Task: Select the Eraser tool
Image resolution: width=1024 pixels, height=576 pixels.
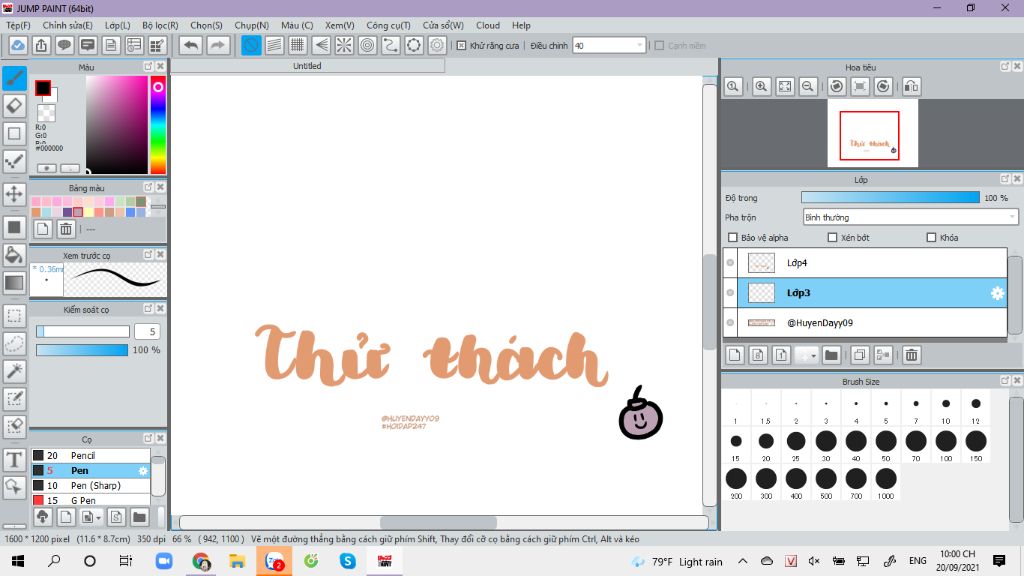Action: 14,106
